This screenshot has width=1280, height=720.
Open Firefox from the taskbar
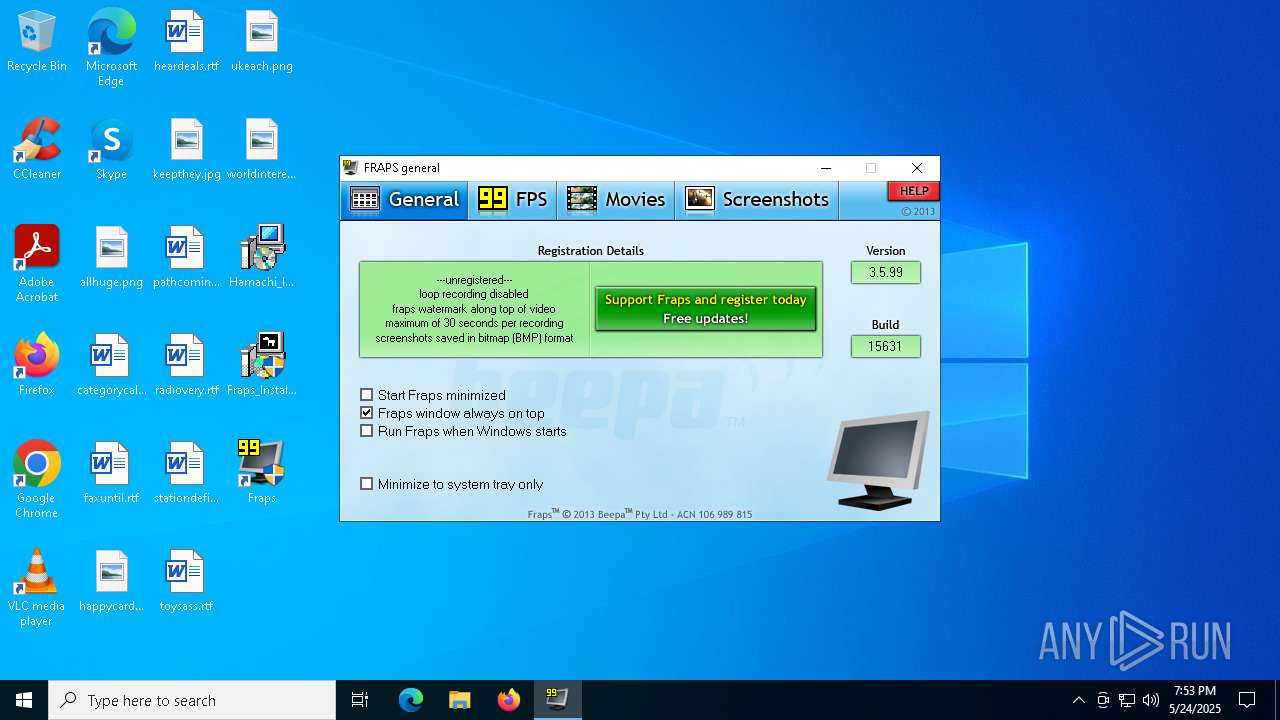tap(508, 700)
